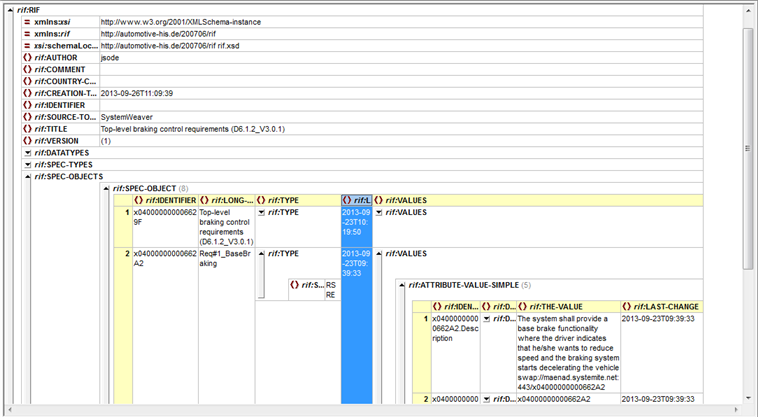Select identifier cell ending 9F in row 1
758x417 pixels.
coord(165,227)
